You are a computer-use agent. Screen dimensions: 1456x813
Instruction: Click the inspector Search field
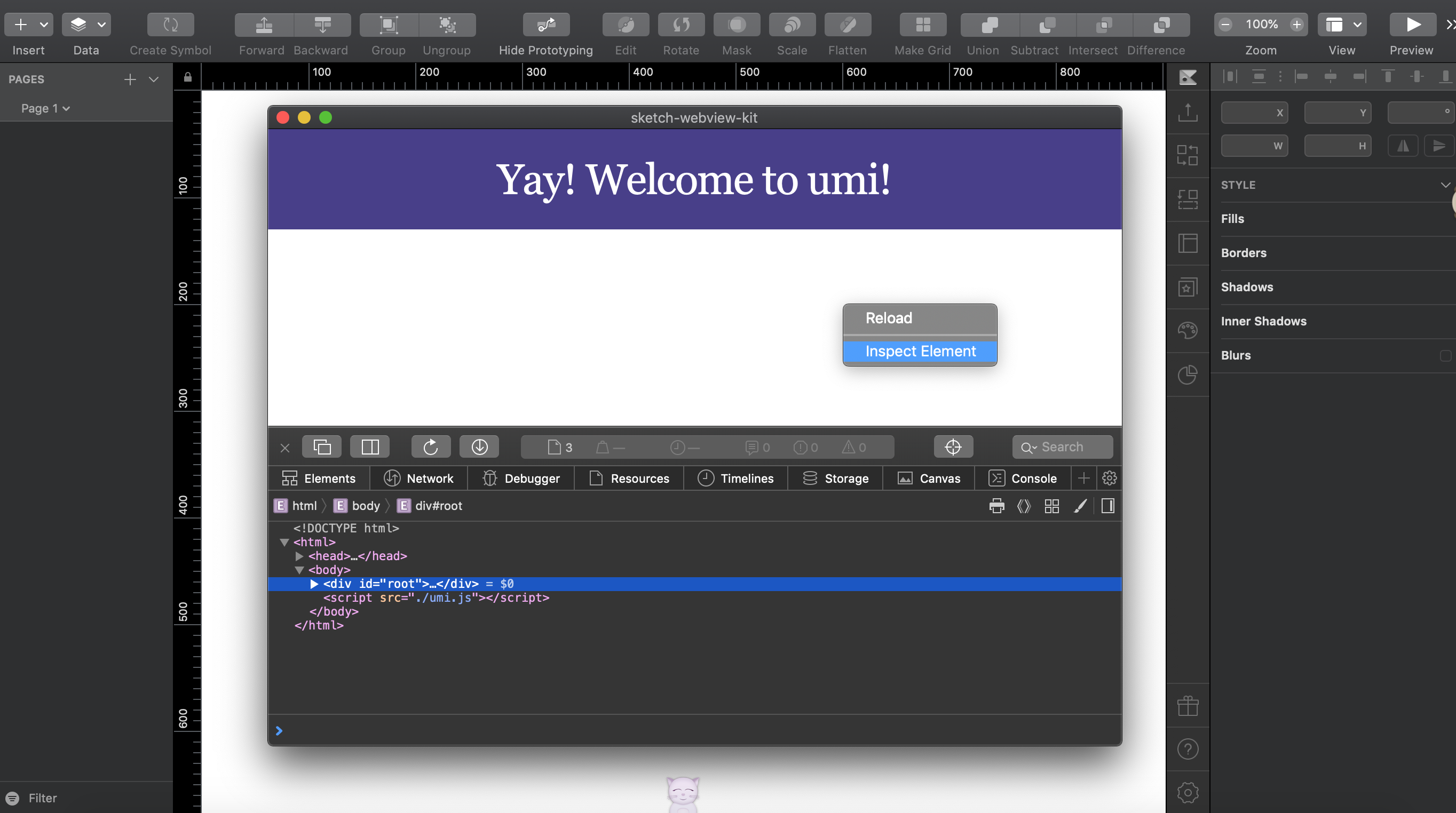(1063, 447)
